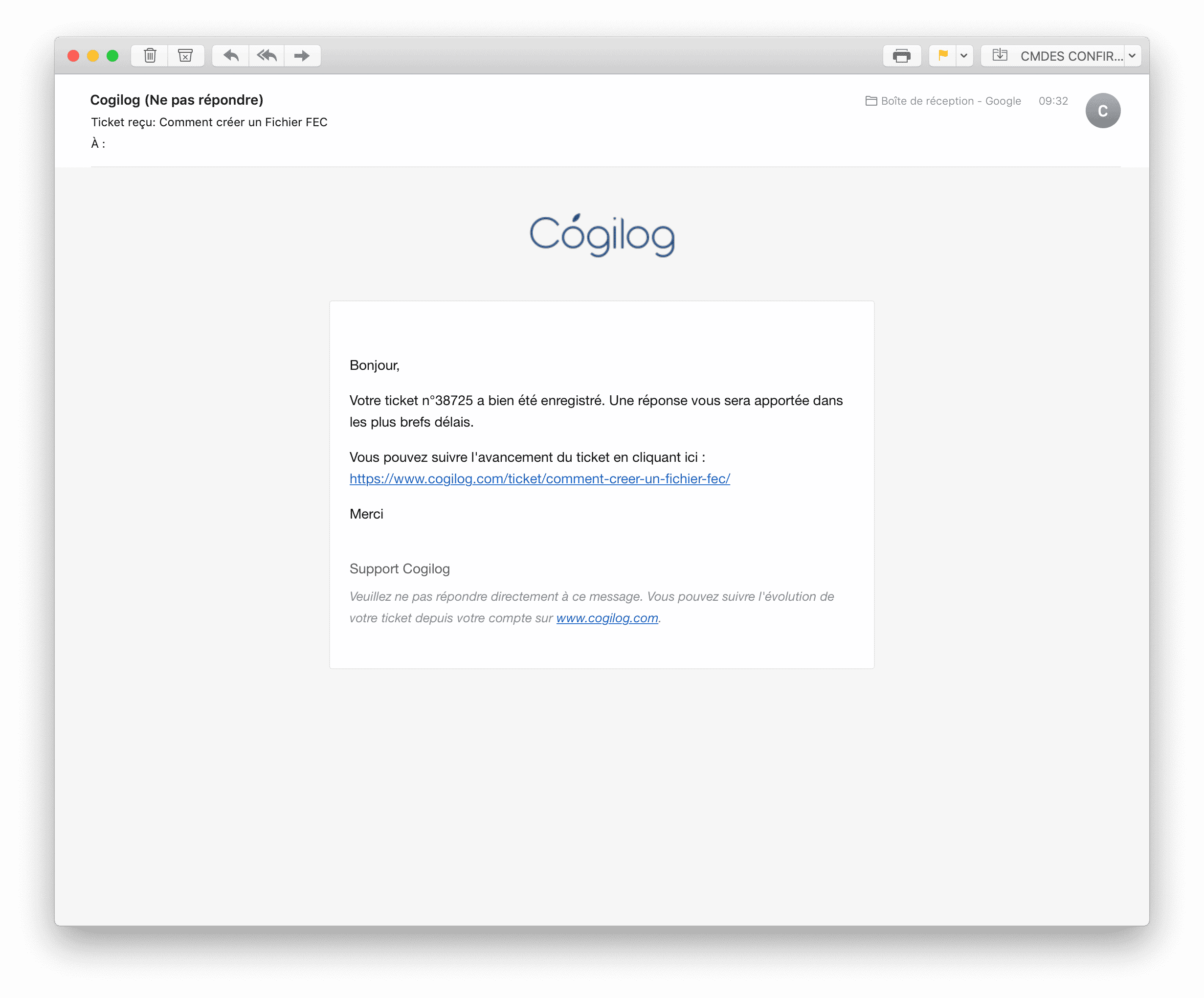Click the Support Cogilog signature text
1204x998 pixels.
tap(400, 568)
